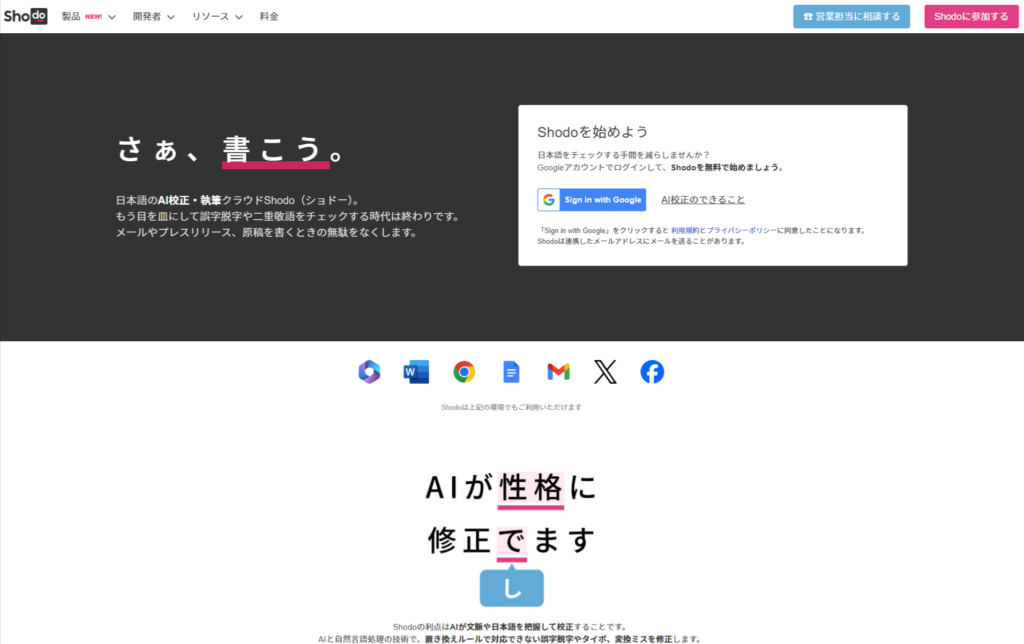Click the Microsoft Word icon
The image size is (1024, 644).
coord(417,372)
